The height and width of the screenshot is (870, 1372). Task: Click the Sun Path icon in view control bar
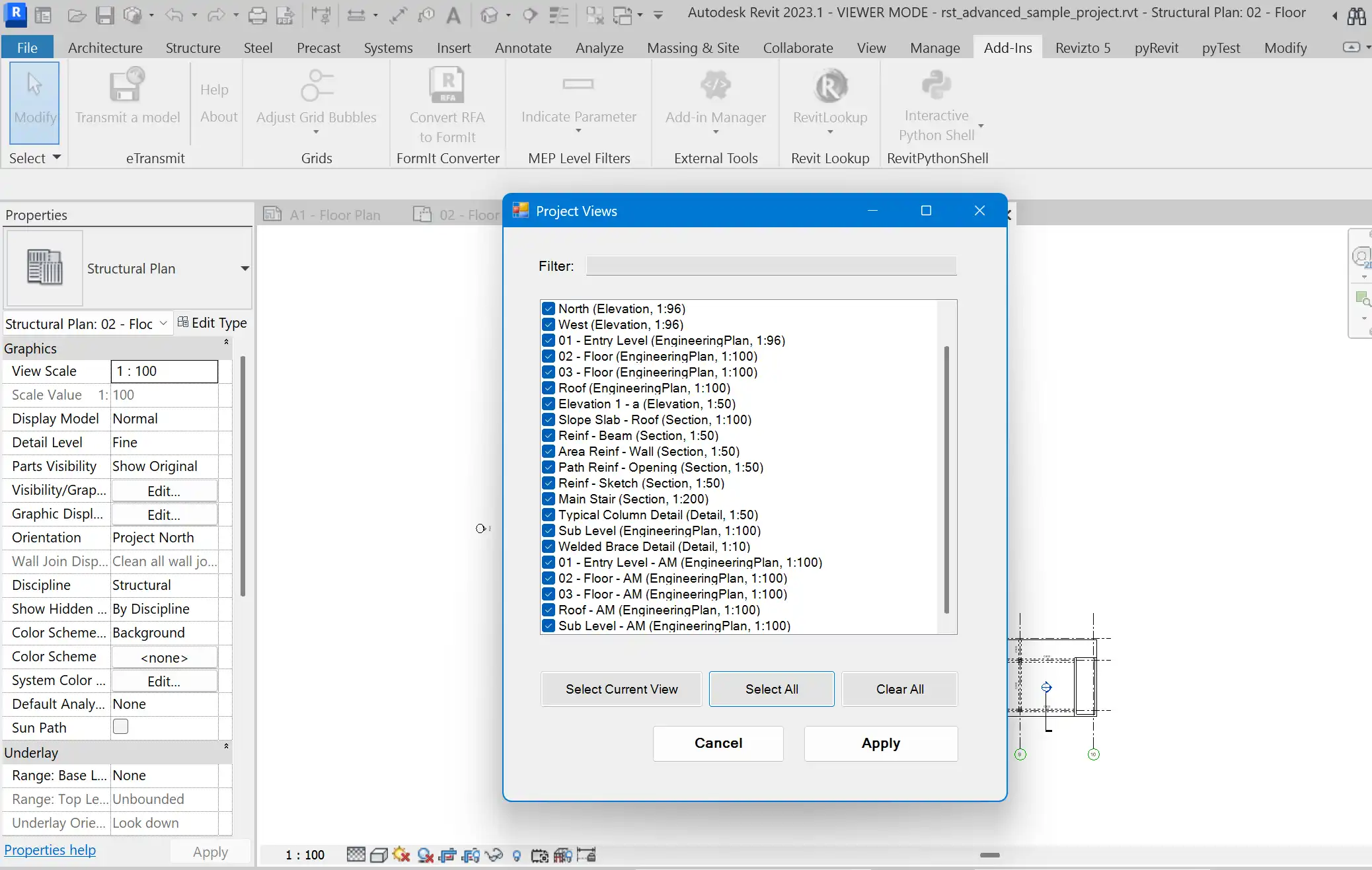[x=401, y=855]
